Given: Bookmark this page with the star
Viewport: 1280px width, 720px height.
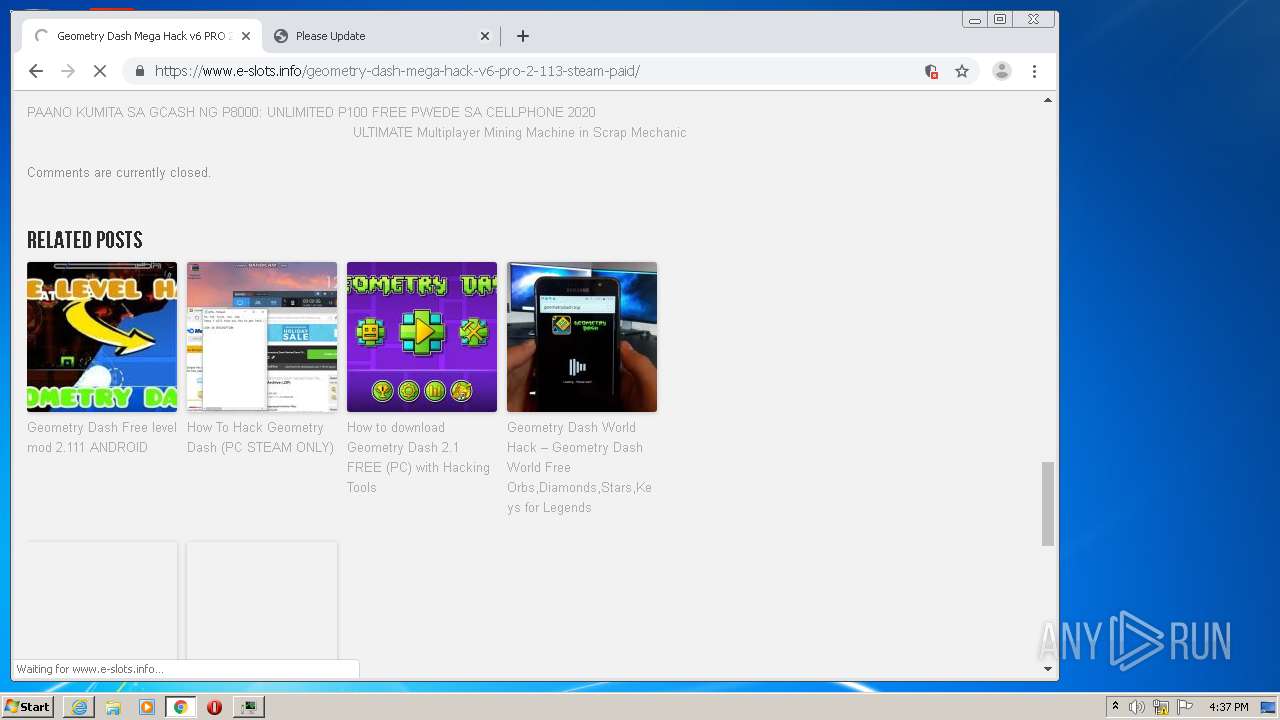Looking at the screenshot, I should (962, 71).
